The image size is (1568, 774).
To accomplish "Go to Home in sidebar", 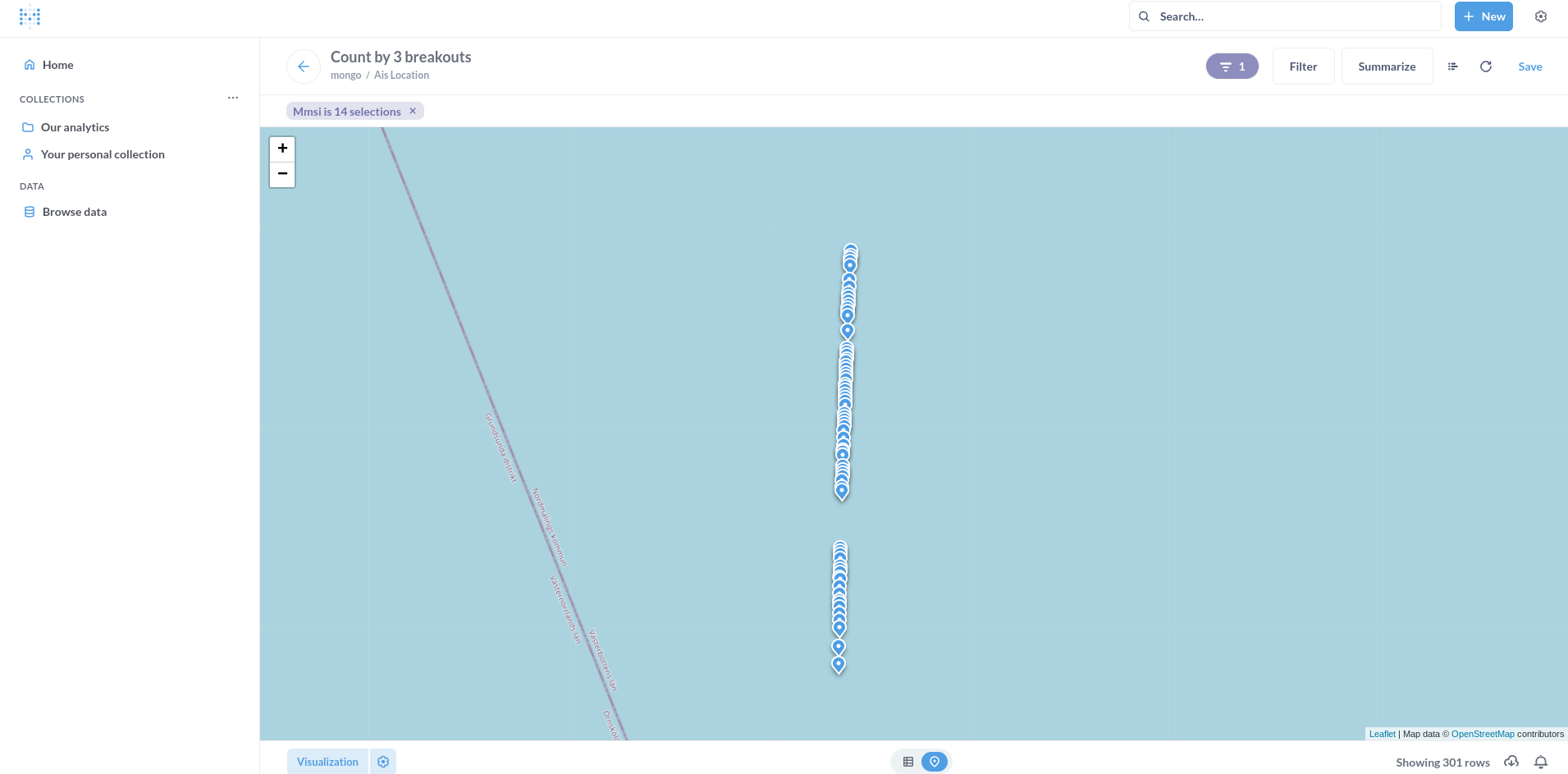I will [x=57, y=65].
